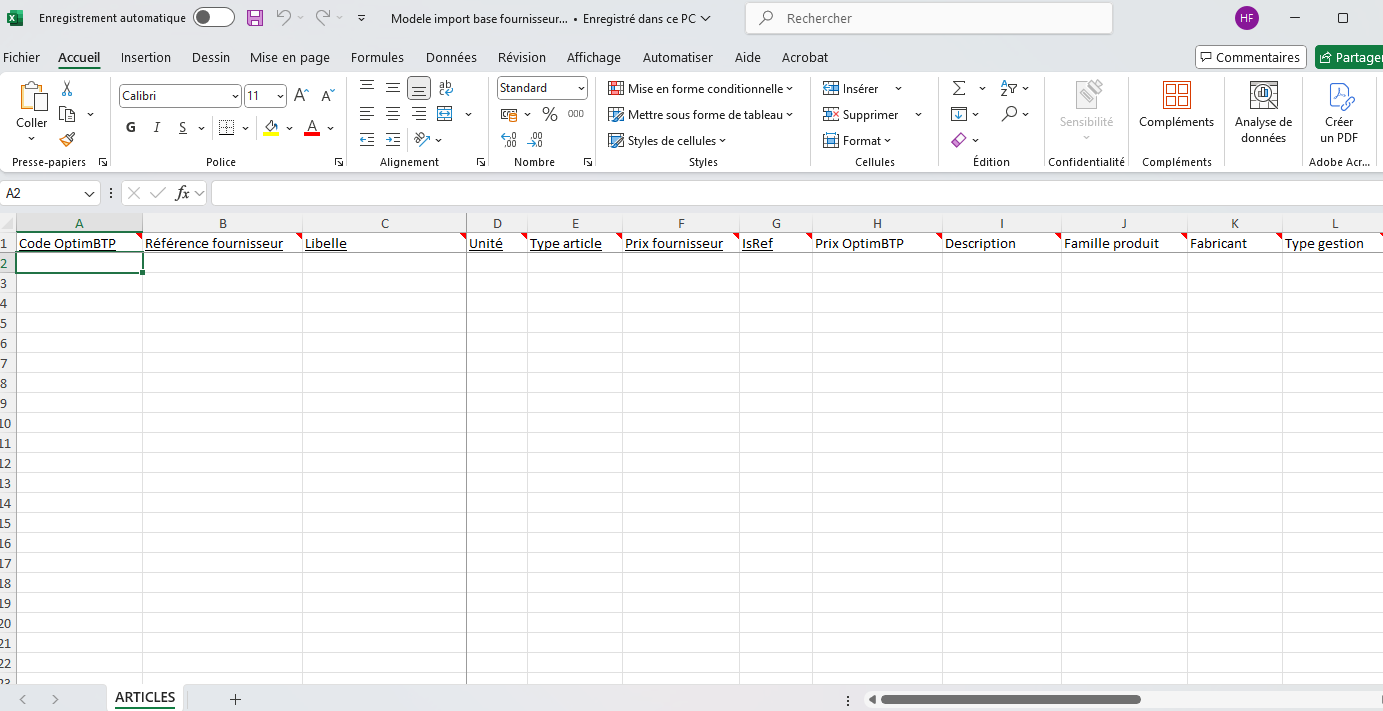Launch Analyse de données
Screen dimensions: 1383x711
pyautogui.click(x=1263, y=110)
